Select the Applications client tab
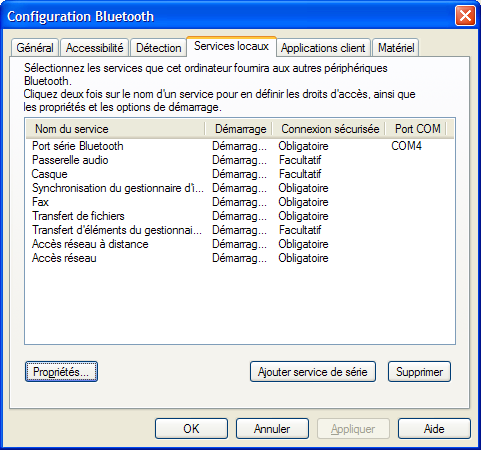The width and height of the screenshot is (481, 450). coord(323,48)
